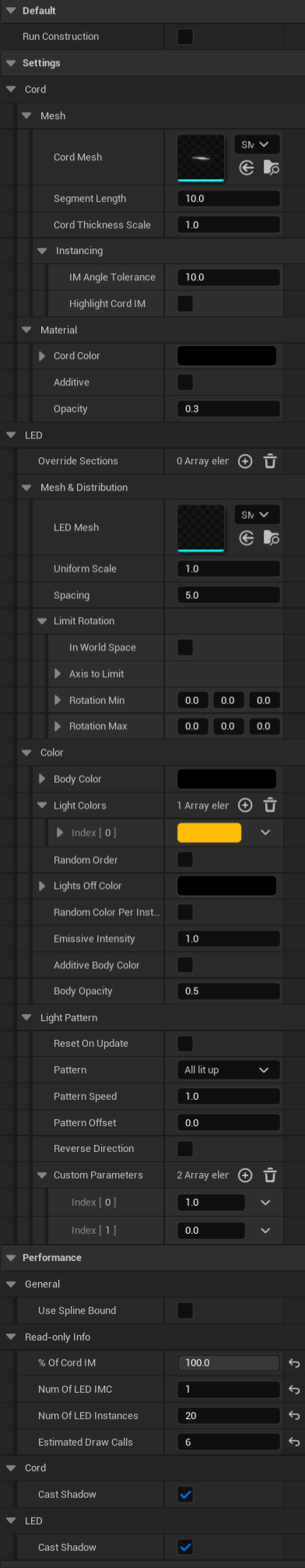
Task: Reset % Of Cord IM to default
Action: [294, 1362]
